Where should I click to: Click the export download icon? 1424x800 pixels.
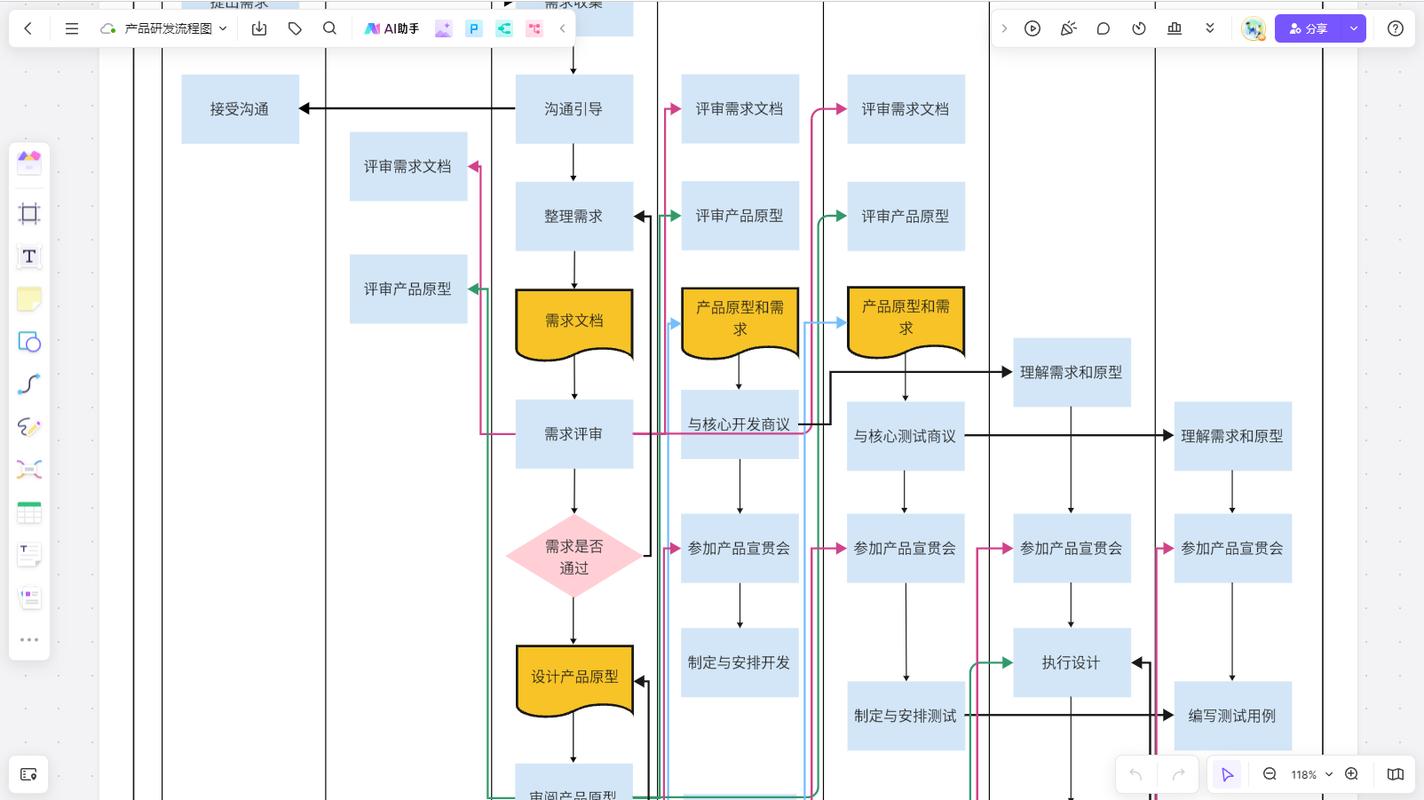coord(259,29)
